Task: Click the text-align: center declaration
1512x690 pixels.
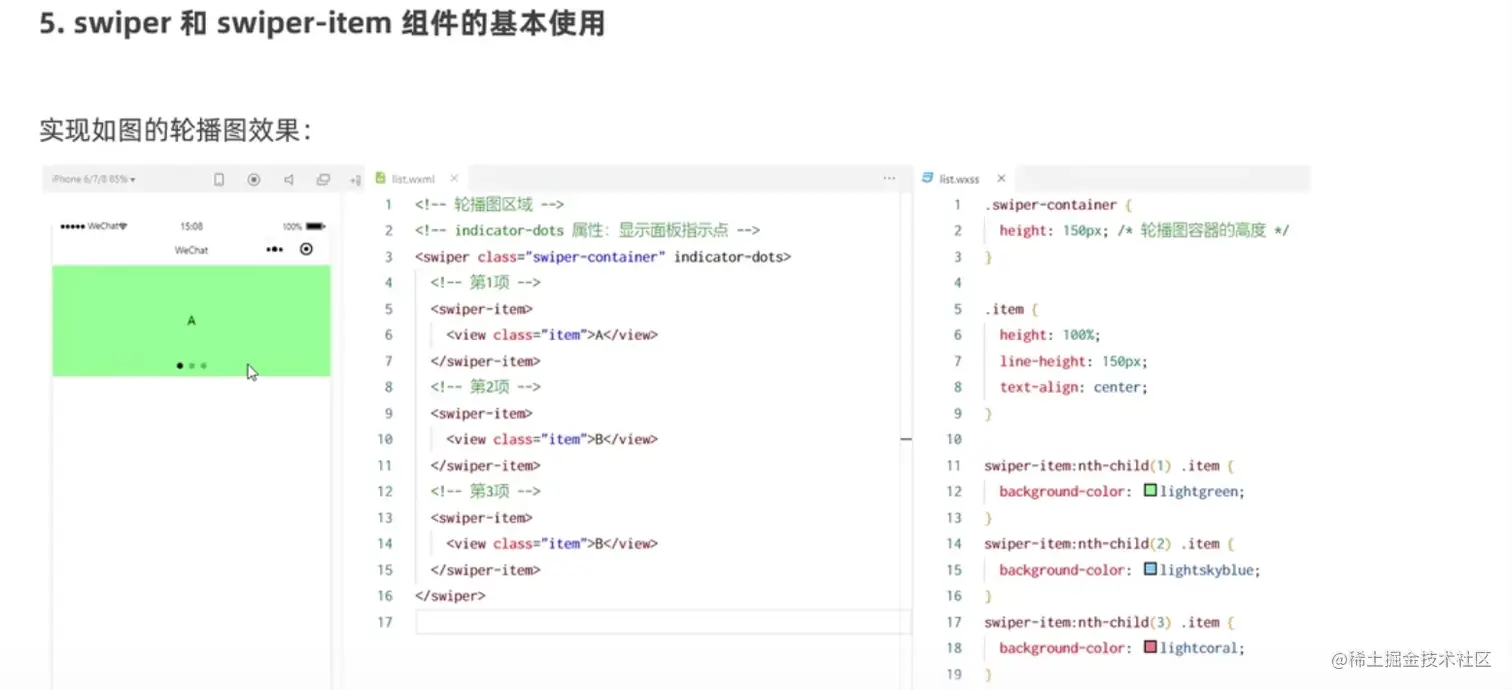Action: (1073, 387)
